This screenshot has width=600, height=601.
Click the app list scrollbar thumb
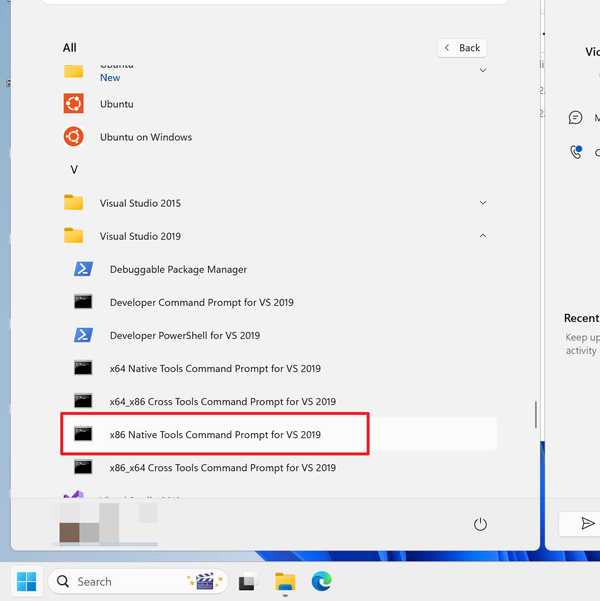pos(536,415)
